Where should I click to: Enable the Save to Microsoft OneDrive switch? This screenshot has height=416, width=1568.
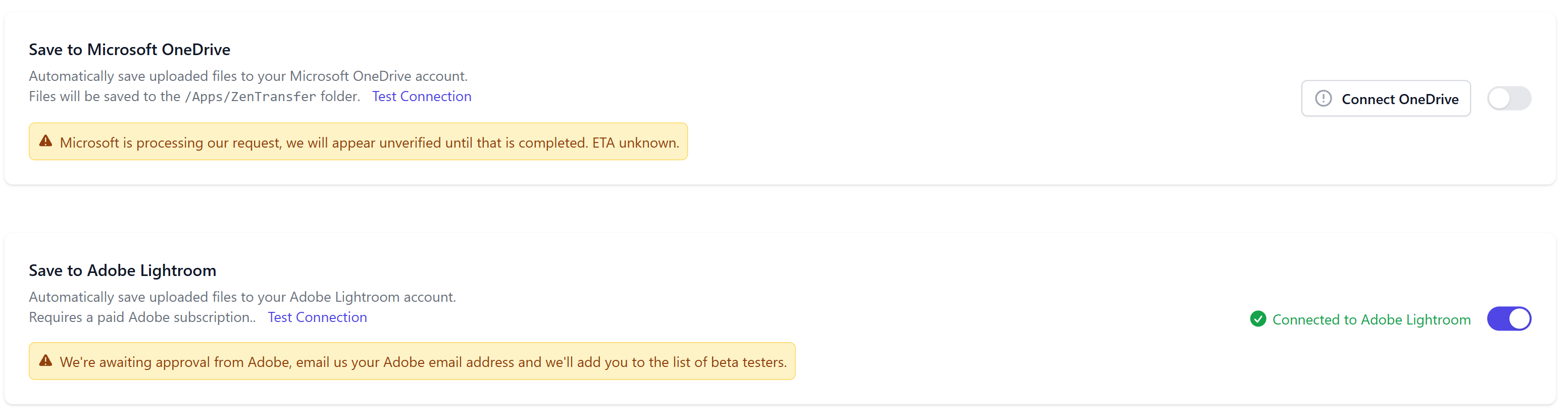click(1508, 99)
